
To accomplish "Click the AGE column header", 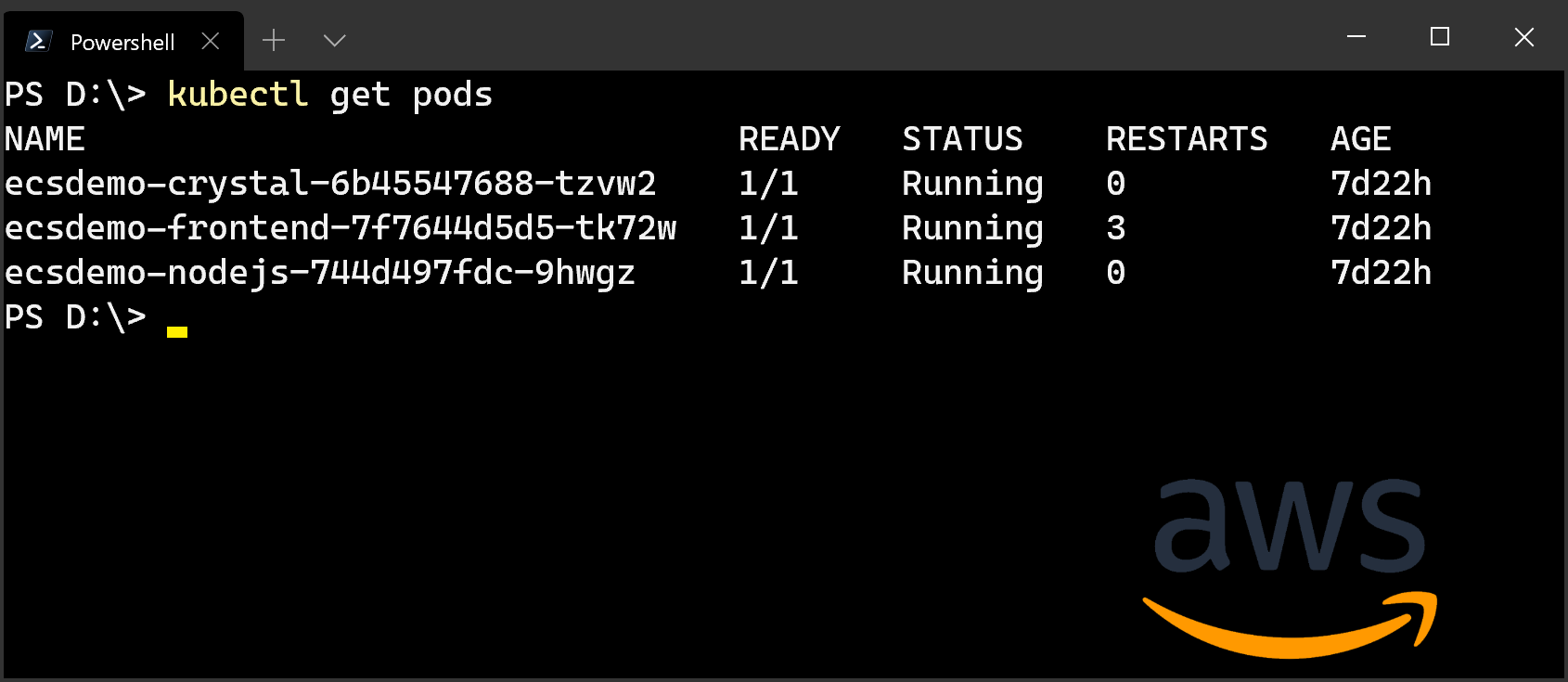I will (1360, 139).
